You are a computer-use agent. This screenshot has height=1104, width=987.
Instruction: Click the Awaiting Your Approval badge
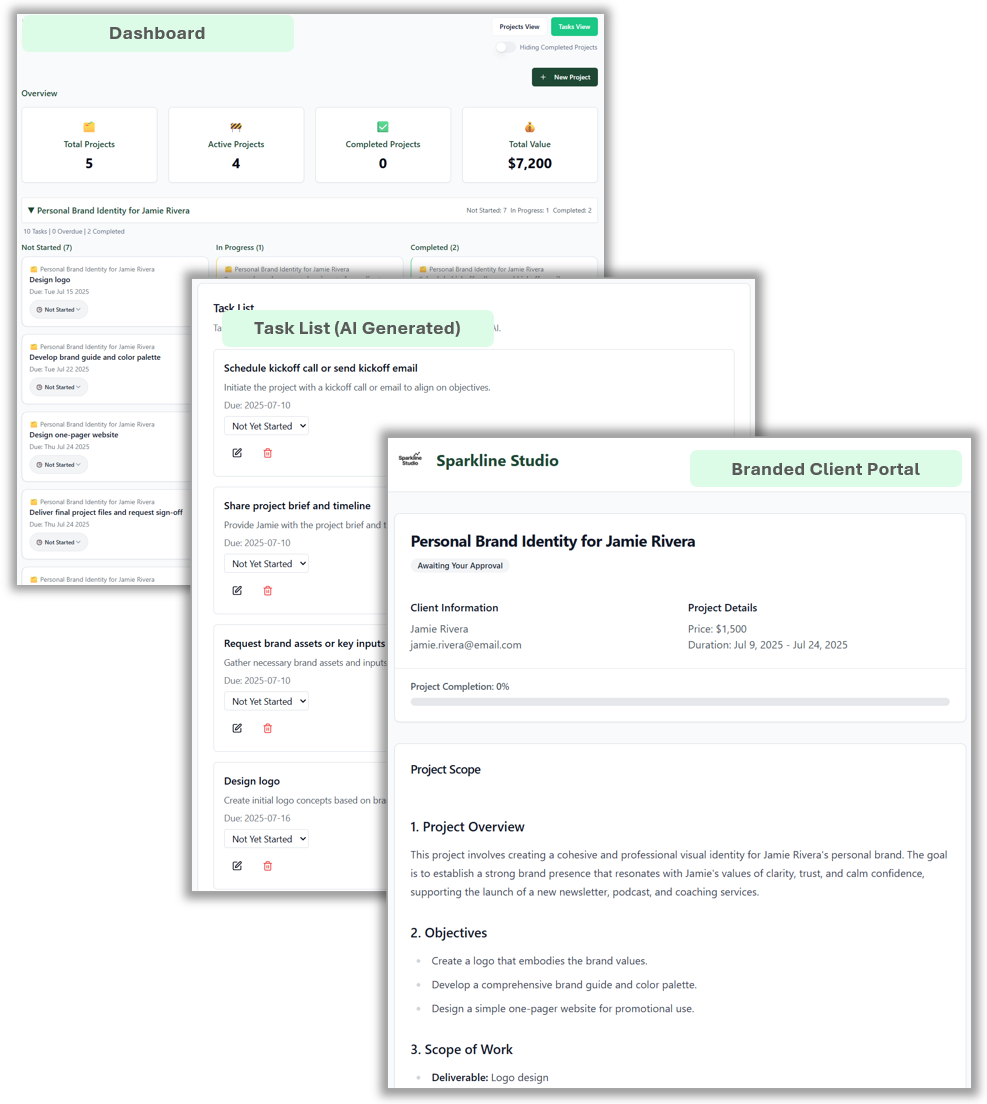pyautogui.click(x=460, y=565)
